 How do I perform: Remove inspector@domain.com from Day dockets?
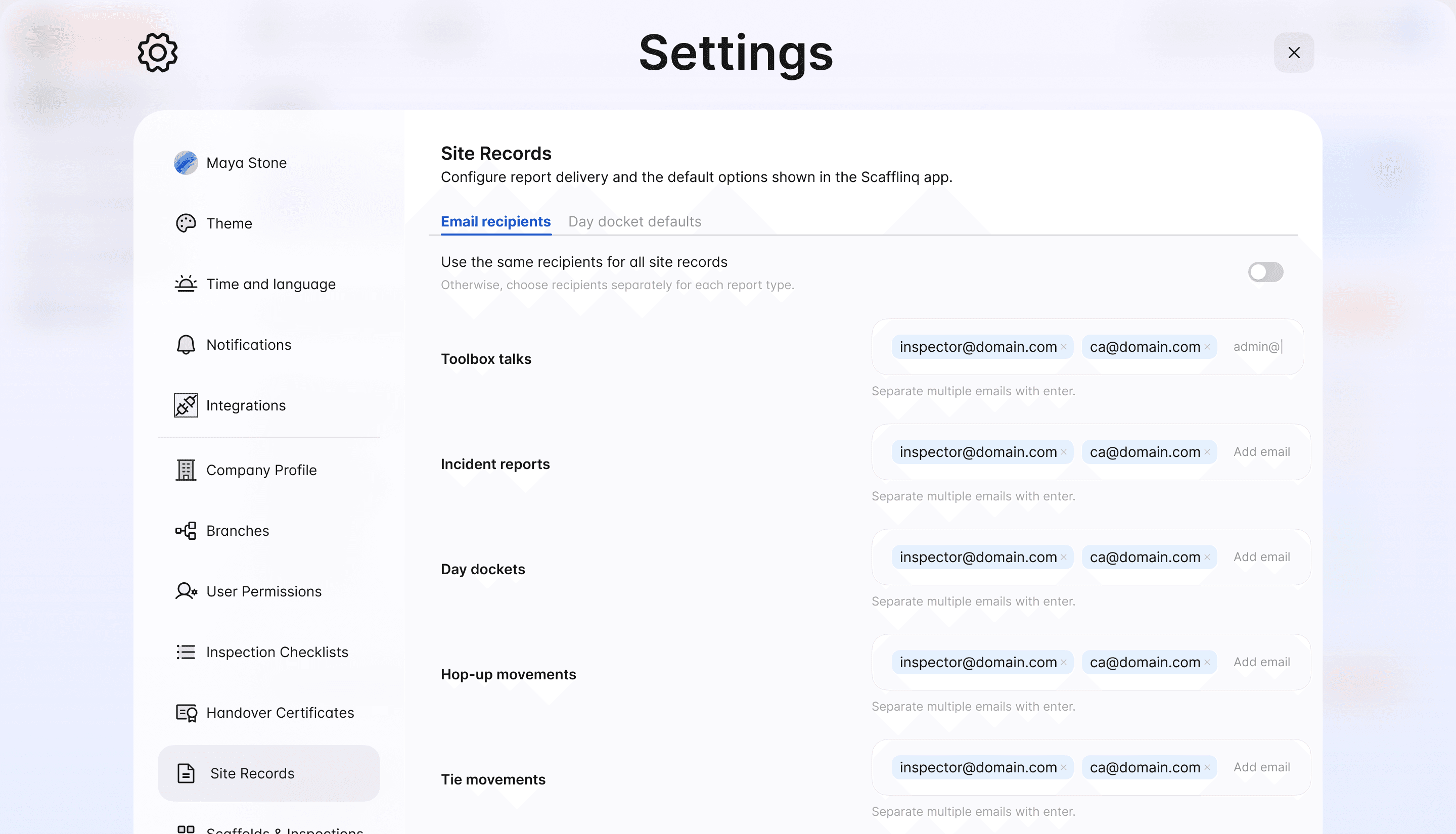(x=1064, y=558)
